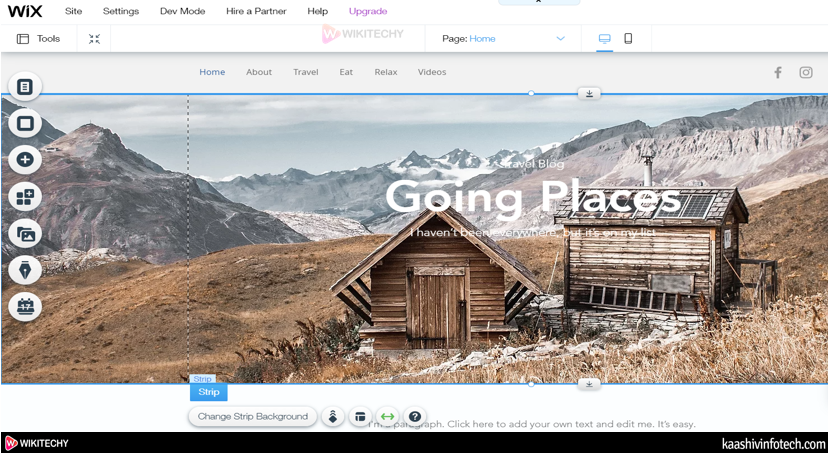Click the Facebook icon in site header
The image size is (828, 454).
click(x=778, y=72)
